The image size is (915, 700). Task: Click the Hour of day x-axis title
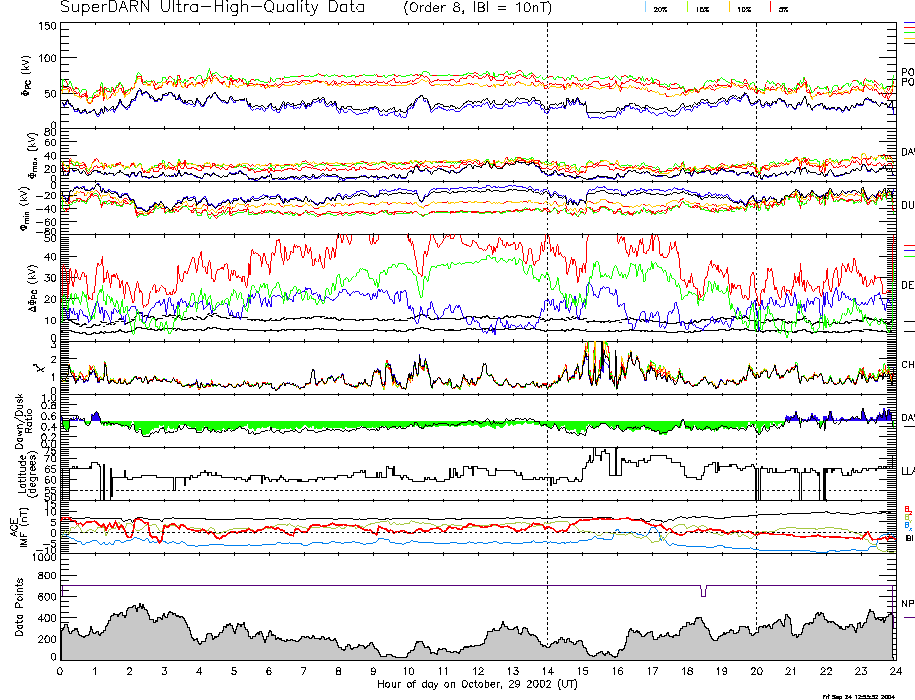click(x=477, y=685)
